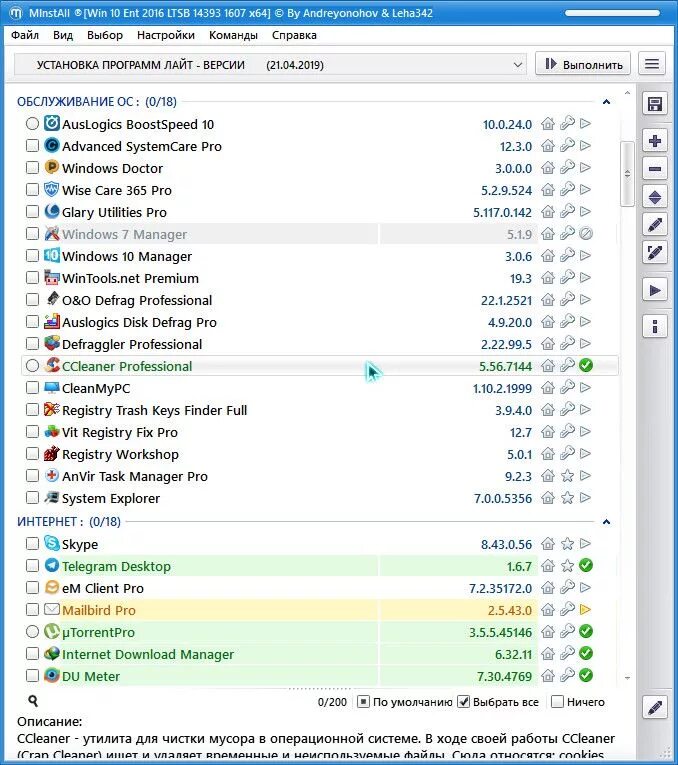Check the 'Ничего' checkbox
The width and height of the screenshot is (678, 765).
pos(557,702)
